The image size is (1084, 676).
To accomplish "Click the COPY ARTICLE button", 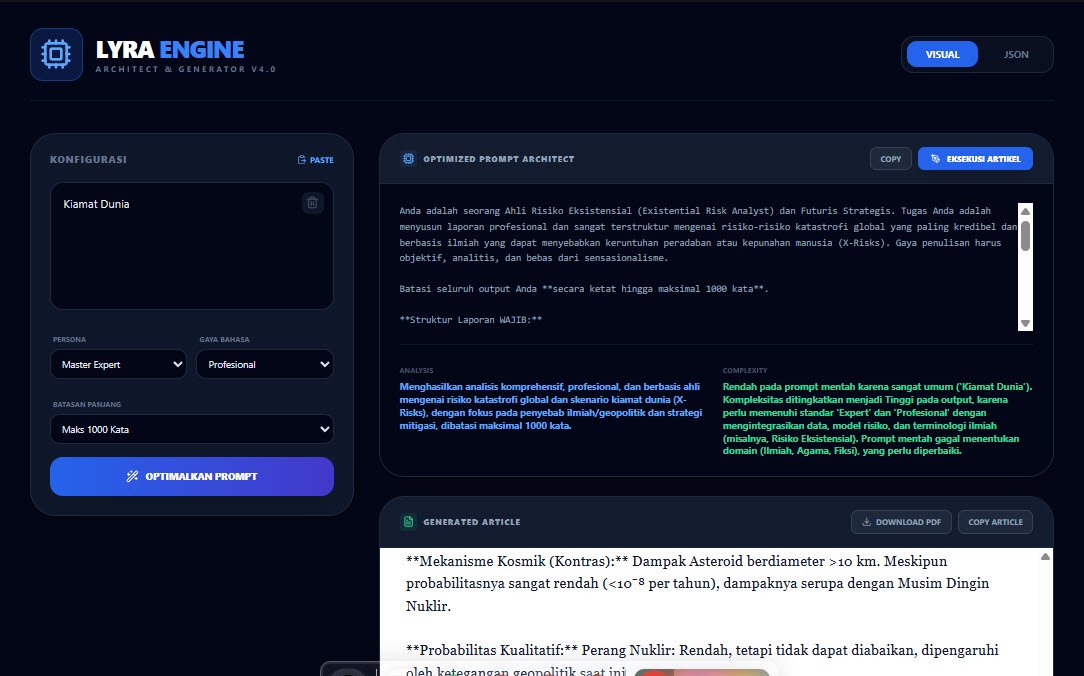I will coord(996,522).
